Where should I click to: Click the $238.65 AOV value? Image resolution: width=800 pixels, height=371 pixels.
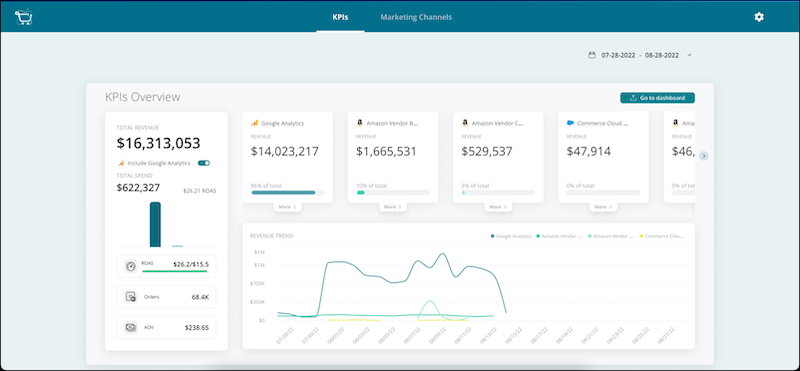[197, 328]
